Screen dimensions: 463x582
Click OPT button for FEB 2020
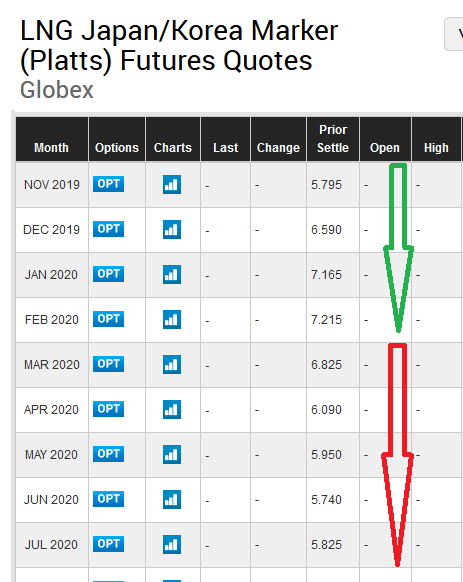click(x=108, y=319)
